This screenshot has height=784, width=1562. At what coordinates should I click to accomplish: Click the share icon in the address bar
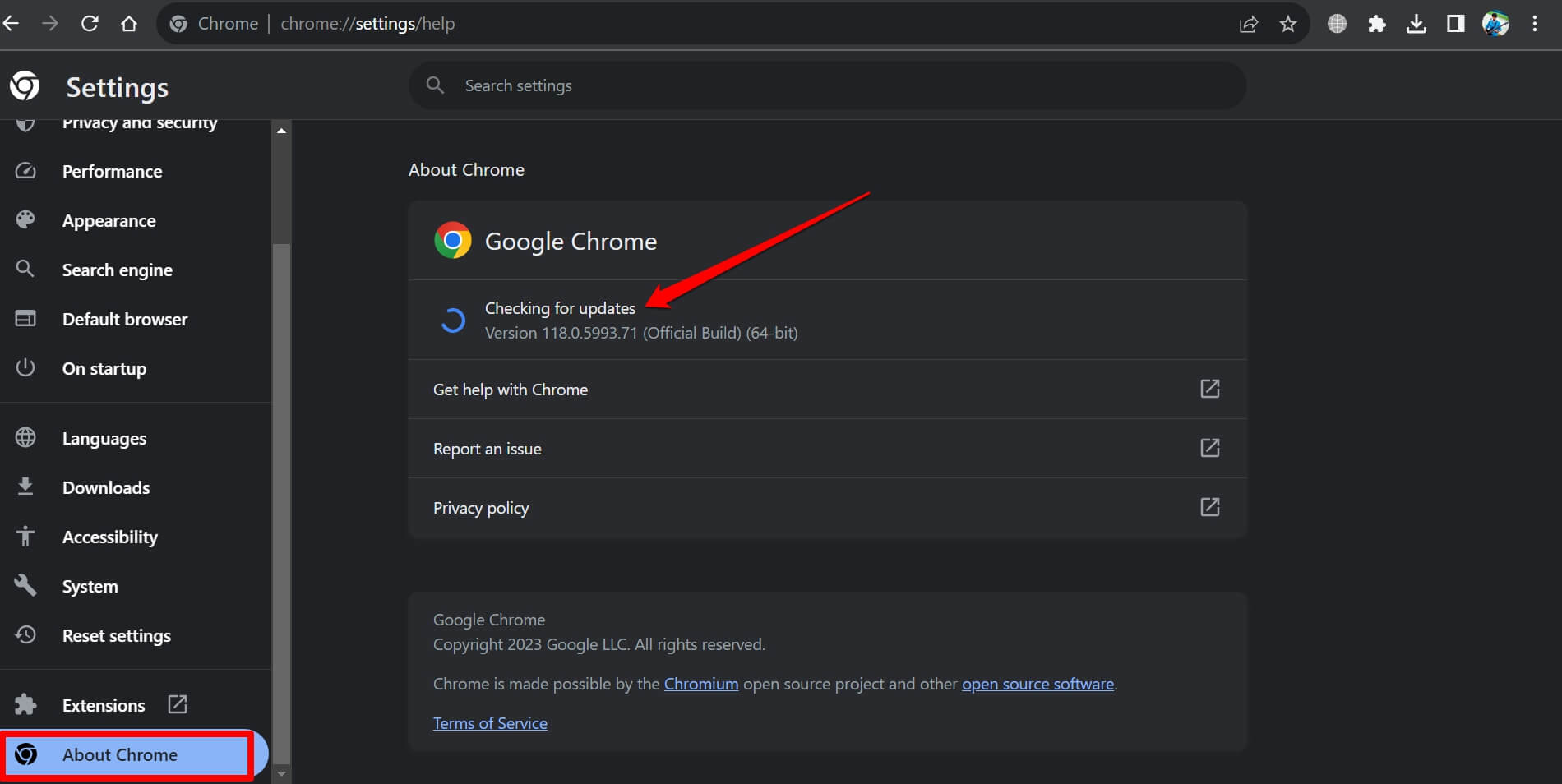point(1248,23)
